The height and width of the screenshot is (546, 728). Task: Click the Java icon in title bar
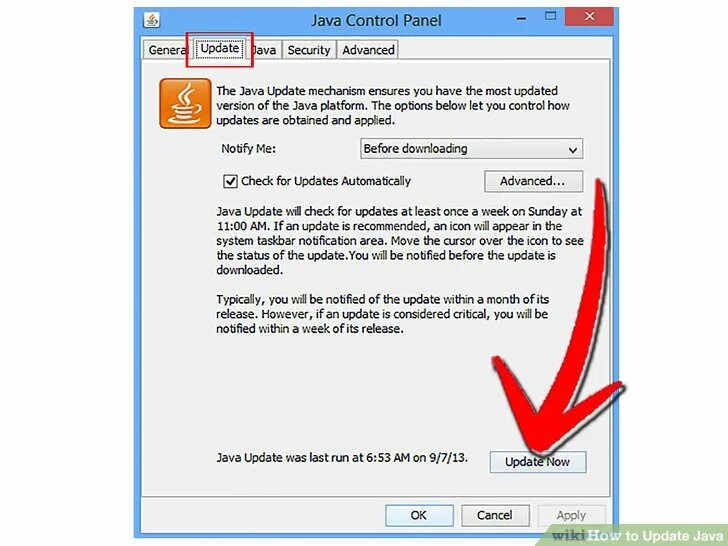click(x=151, y=20)
